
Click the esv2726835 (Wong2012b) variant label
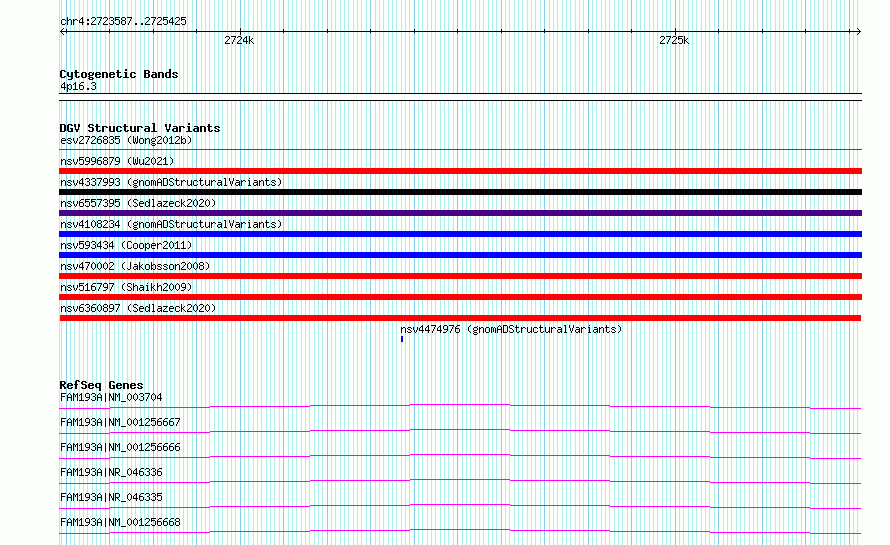point(126,140)
